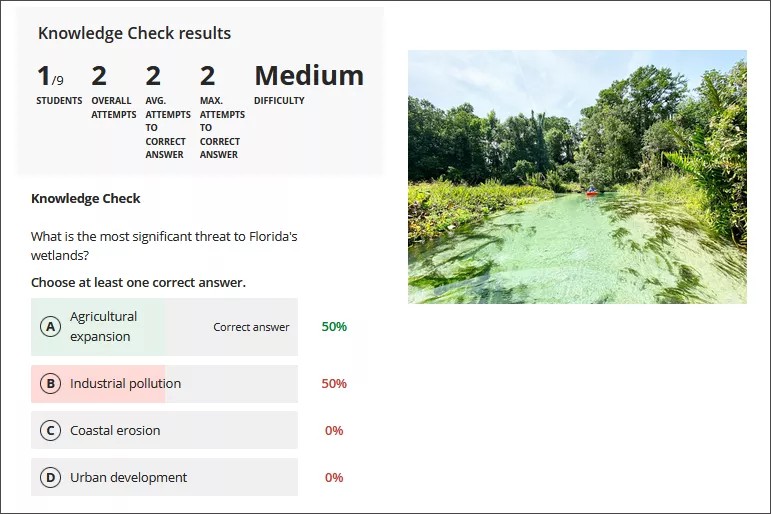This screenshot has height=514, width=771.
Task: Click the 'Correct answer' label
Action: (x=251, y=327)
